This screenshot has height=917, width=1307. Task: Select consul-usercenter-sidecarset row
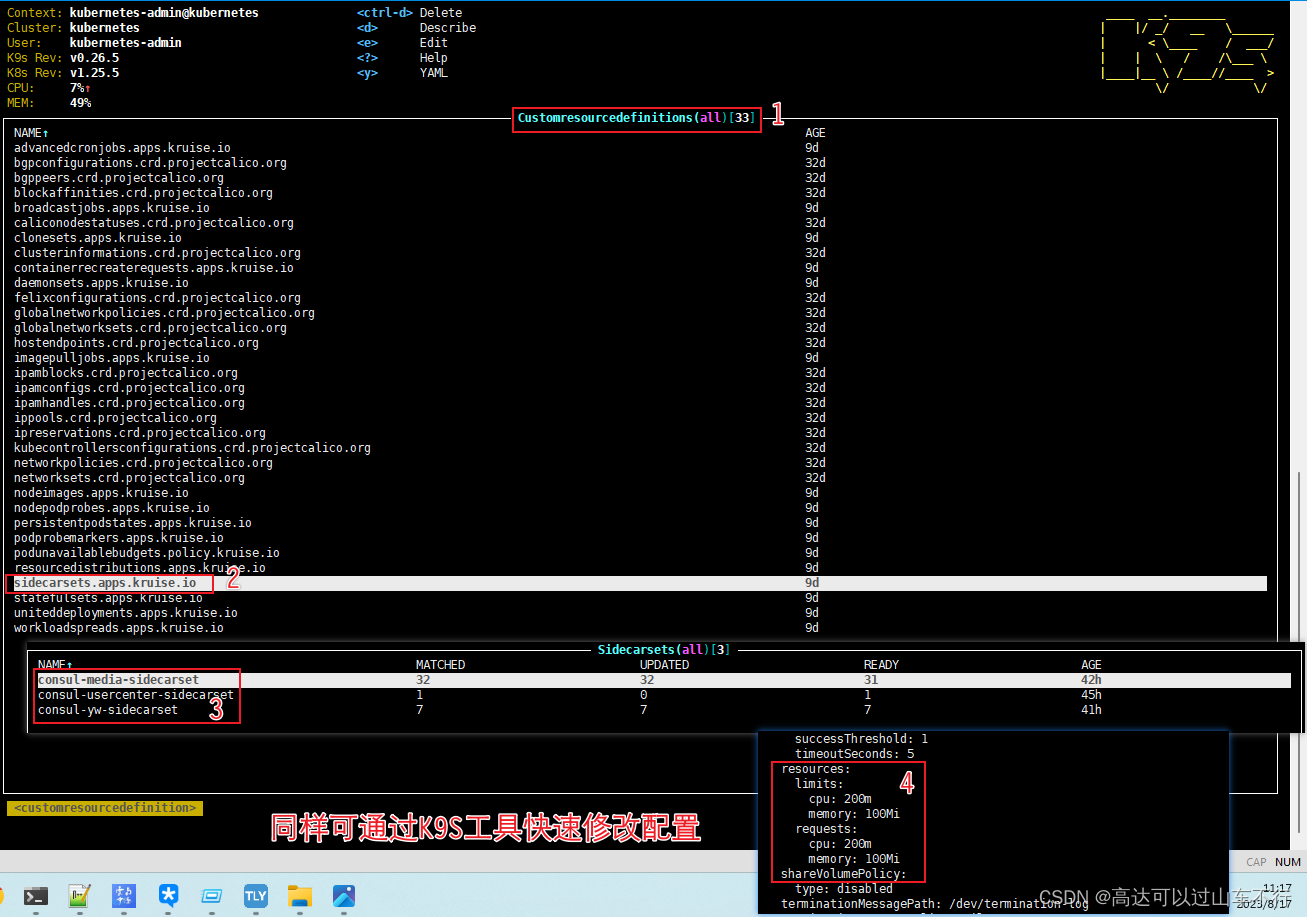click(x=664, y=695)
